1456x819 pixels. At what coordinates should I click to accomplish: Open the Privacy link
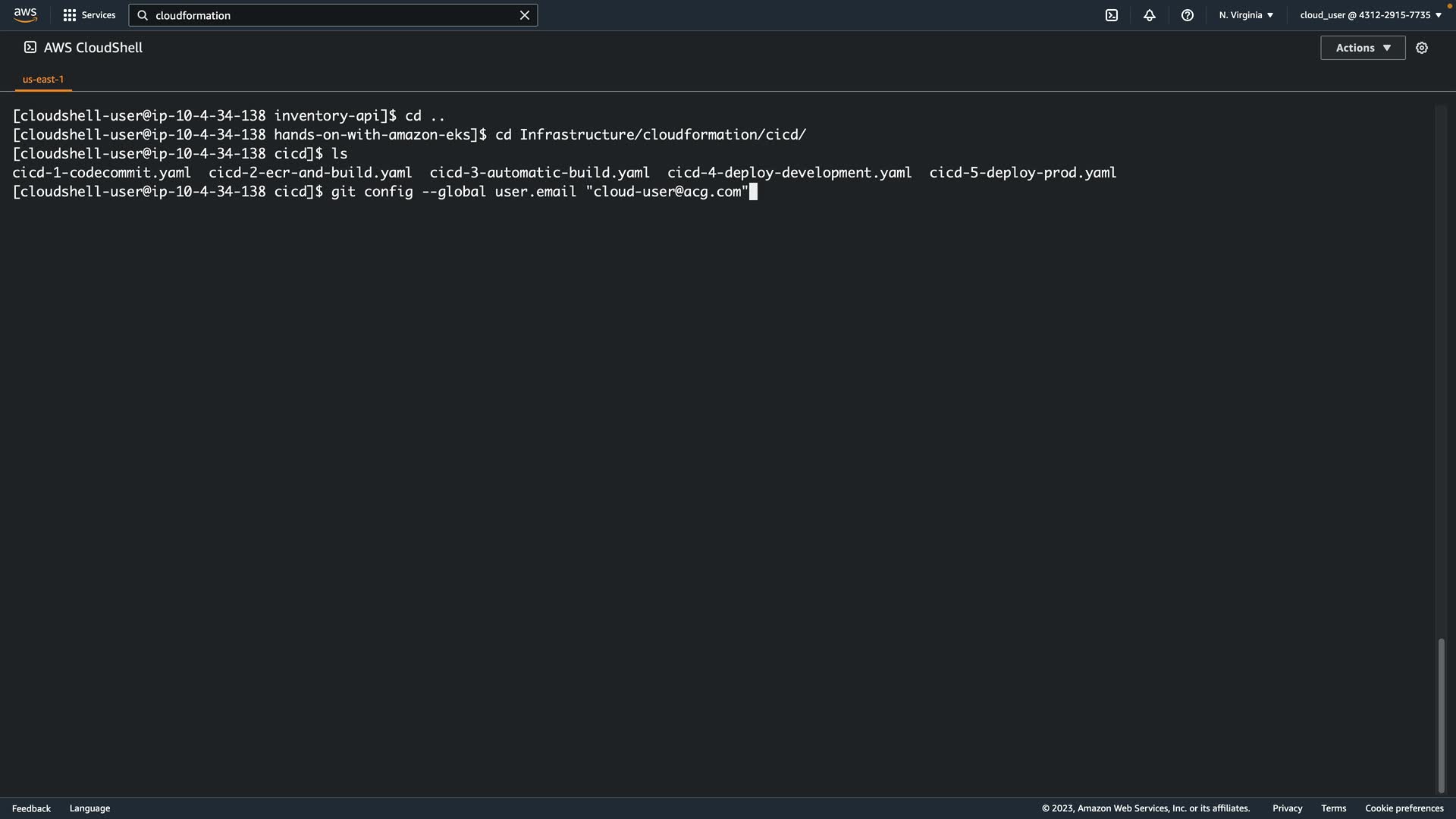pos(1287,808)
